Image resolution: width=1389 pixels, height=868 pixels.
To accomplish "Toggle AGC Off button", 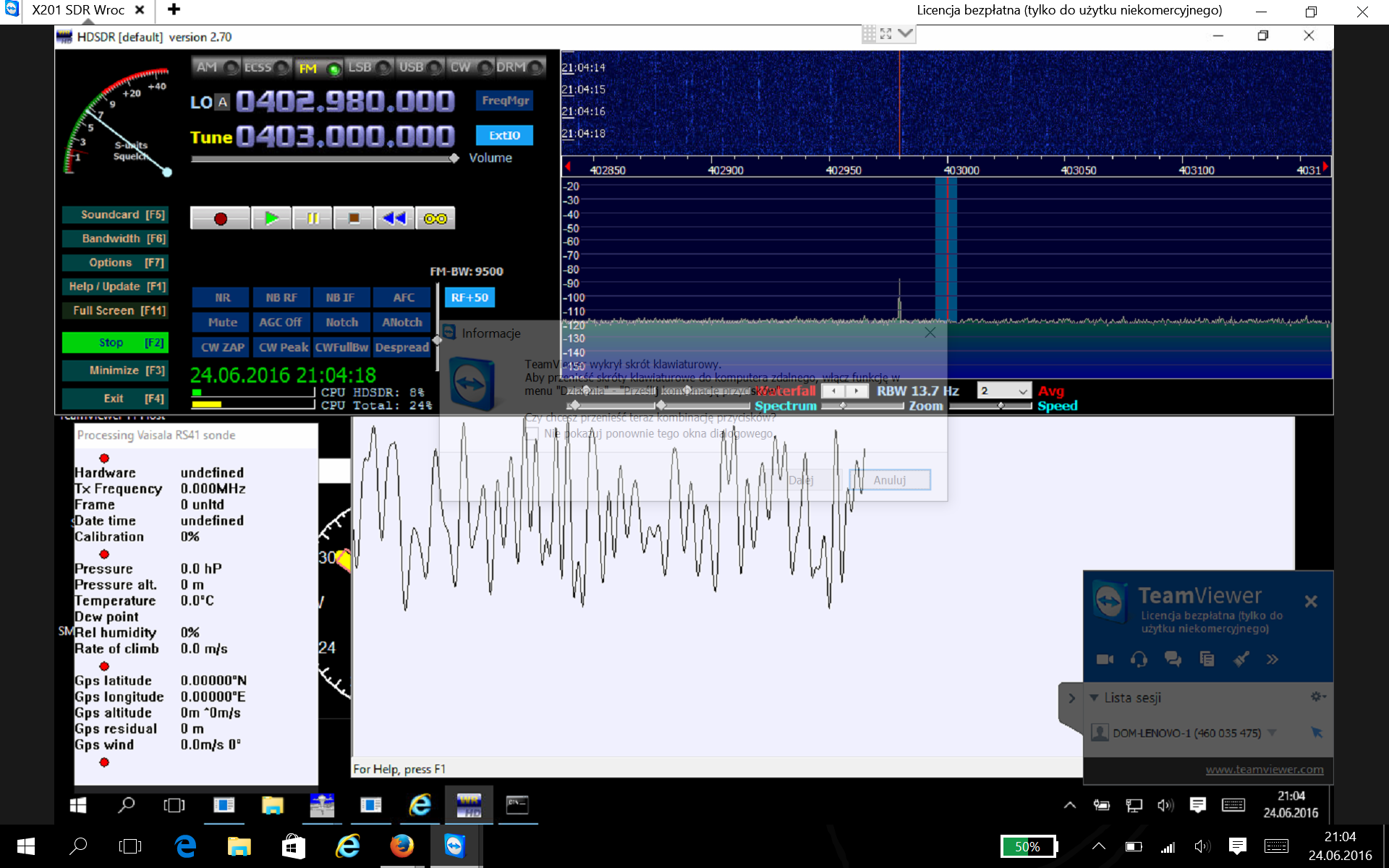I will (x=281, y=323).
